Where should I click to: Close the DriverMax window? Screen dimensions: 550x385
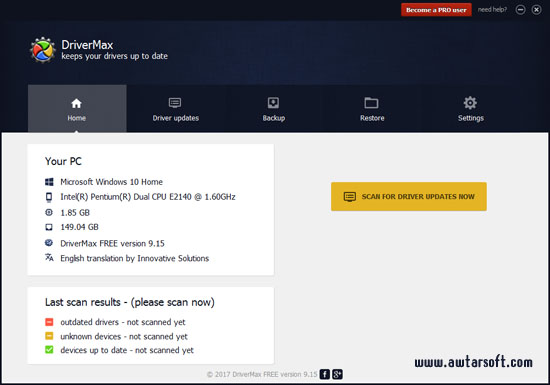click(x=536, y=10)
